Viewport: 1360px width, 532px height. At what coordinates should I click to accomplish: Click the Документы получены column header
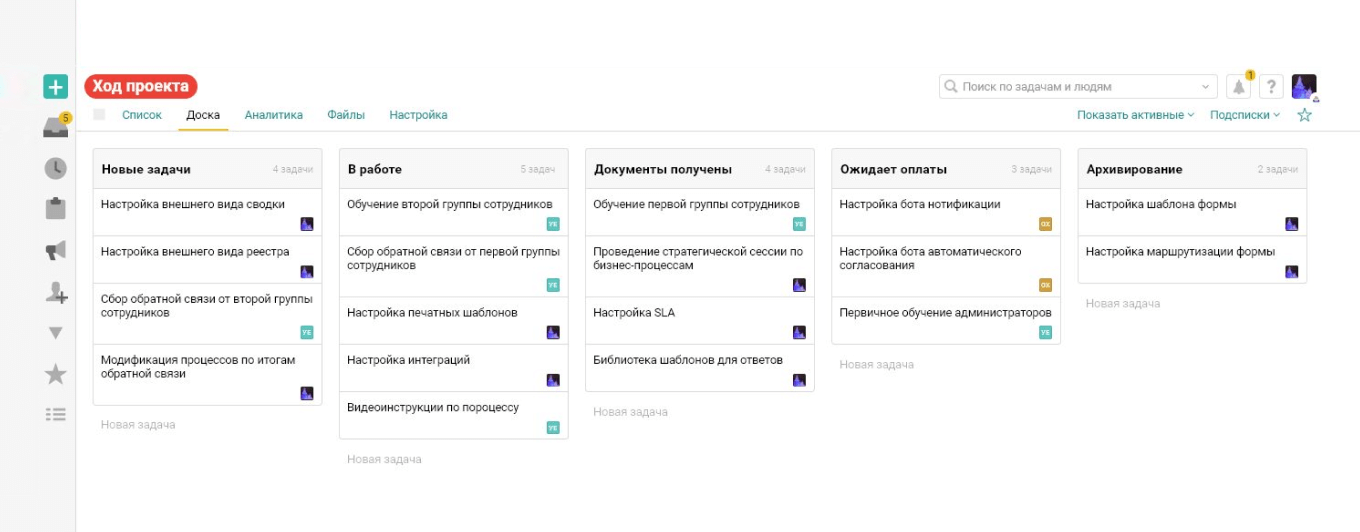click(699, 169)
